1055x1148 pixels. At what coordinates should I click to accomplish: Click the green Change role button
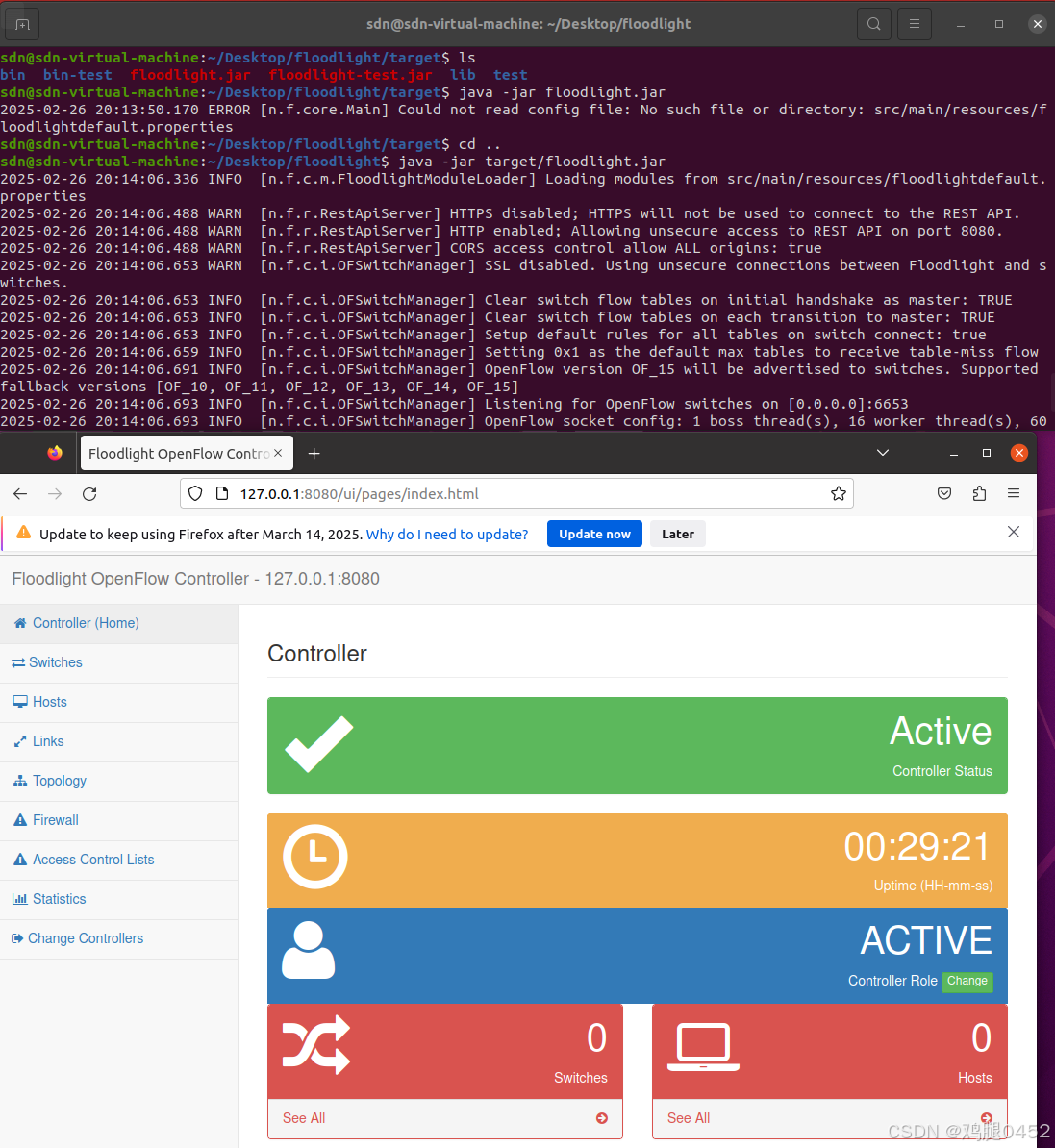coord(967,981)
